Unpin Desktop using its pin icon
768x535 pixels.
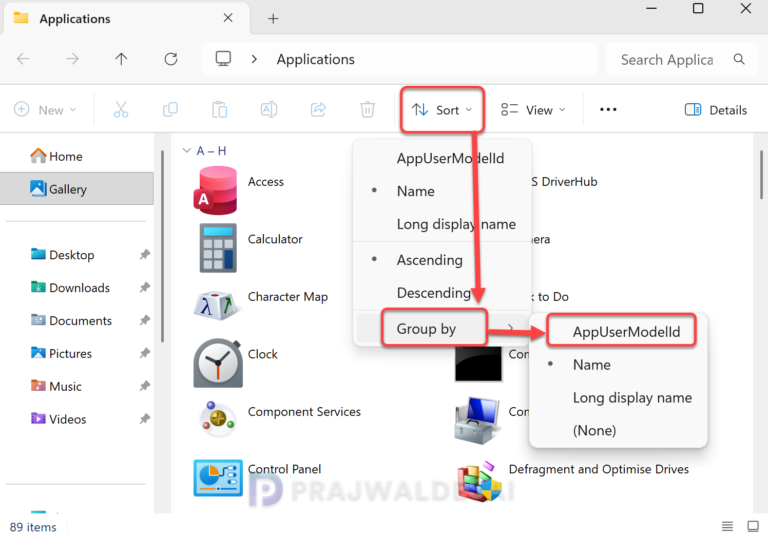point(144,255)
